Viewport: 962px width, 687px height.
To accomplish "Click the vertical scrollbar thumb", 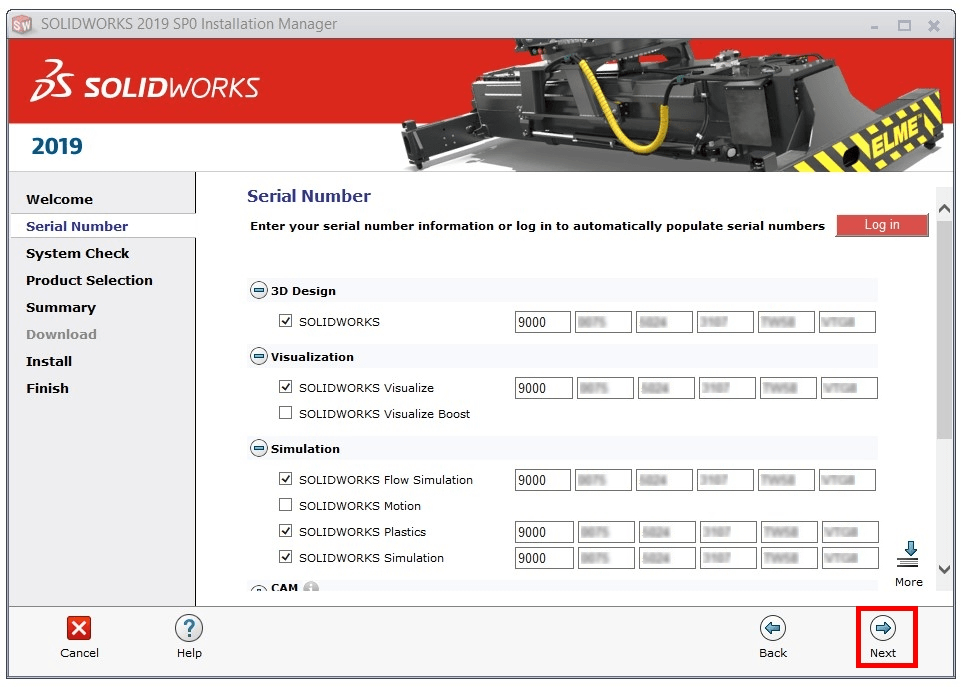I will pos(945,330).
